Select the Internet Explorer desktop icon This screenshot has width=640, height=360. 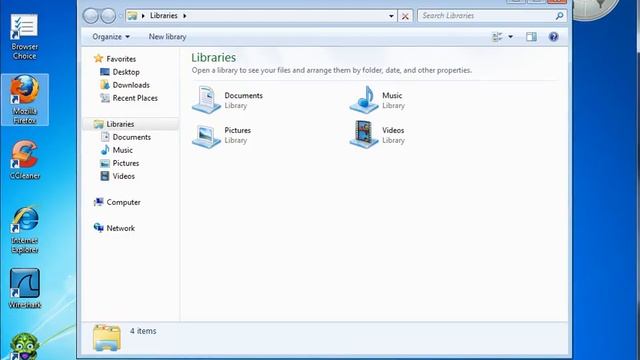24,230
